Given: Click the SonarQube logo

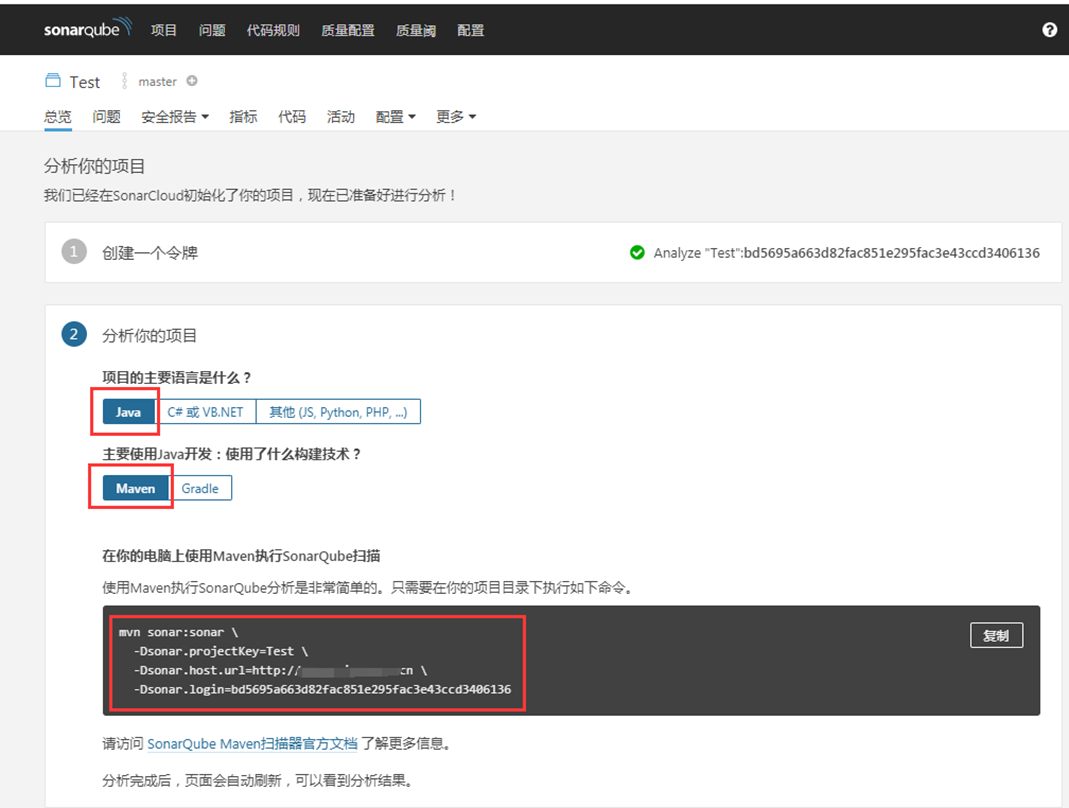Looking at the screenshot, I should pyautogui.click(x=87, y=29).
